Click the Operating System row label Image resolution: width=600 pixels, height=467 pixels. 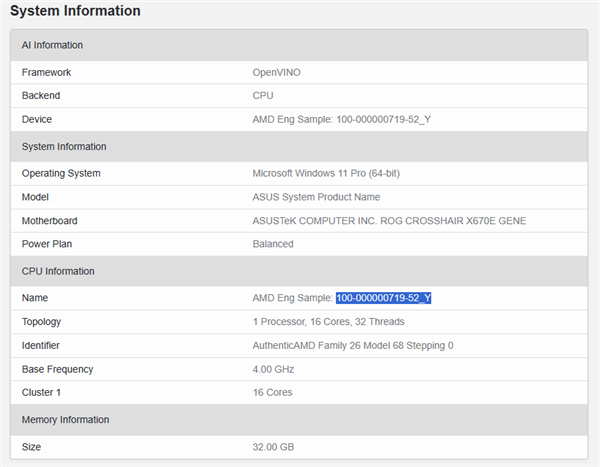(62, 173)
